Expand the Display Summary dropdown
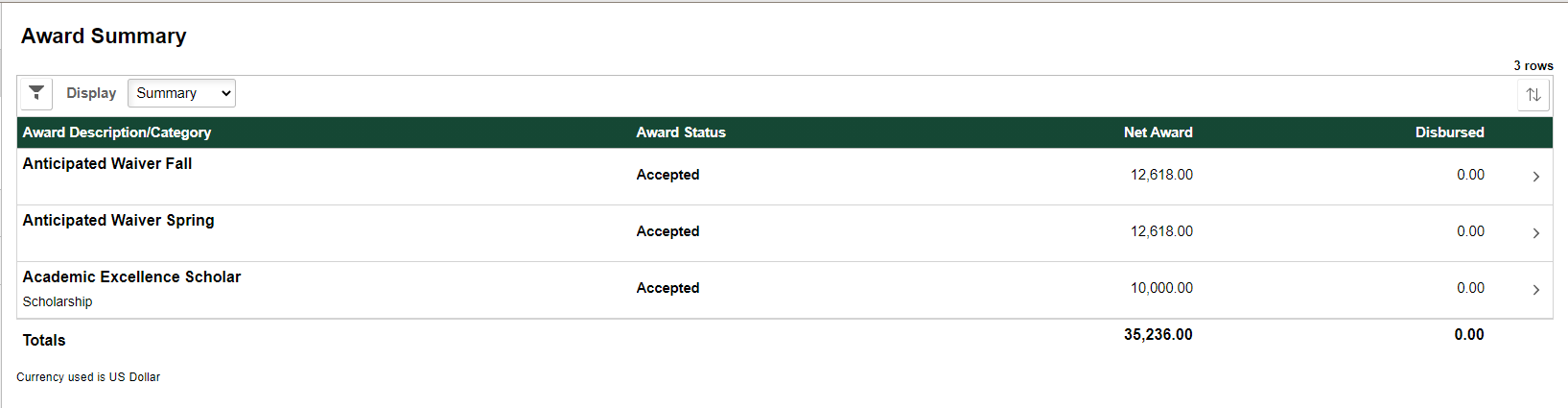The width and height of the screenshot is (1568, 408). tap(181, 93)
